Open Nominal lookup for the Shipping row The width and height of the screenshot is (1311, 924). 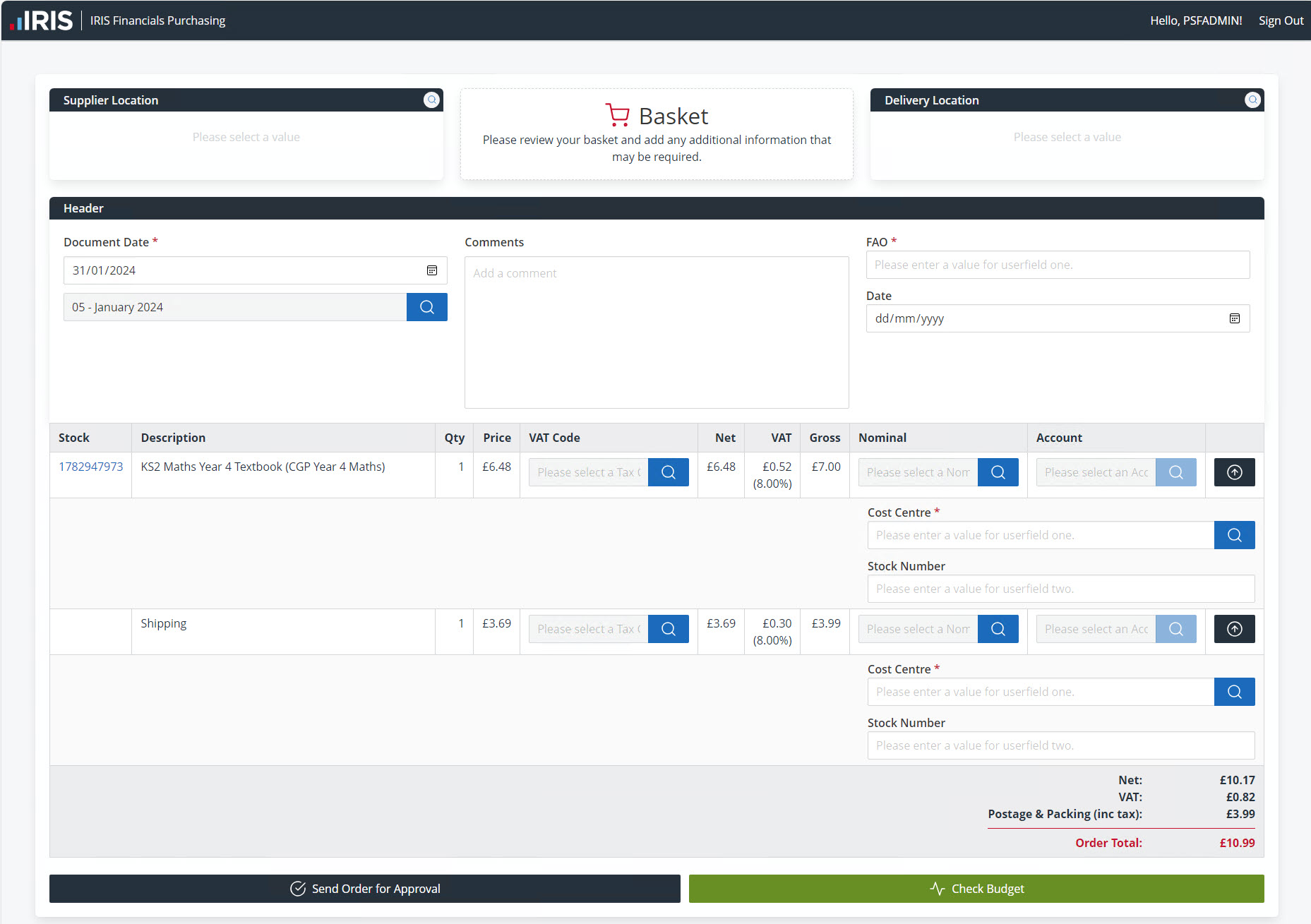point(998,629)
